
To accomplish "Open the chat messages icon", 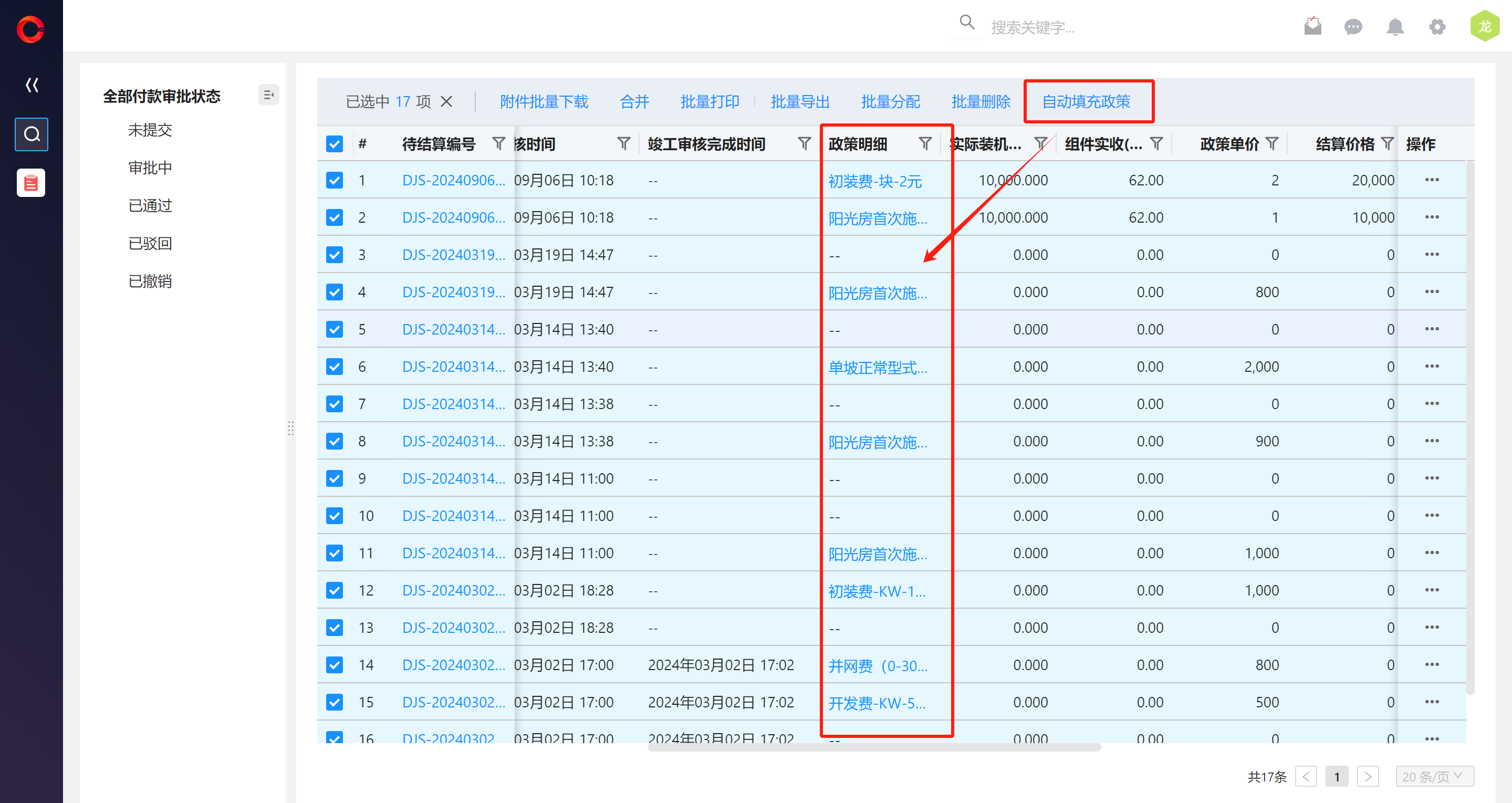I will click(x=1353, y=27).
